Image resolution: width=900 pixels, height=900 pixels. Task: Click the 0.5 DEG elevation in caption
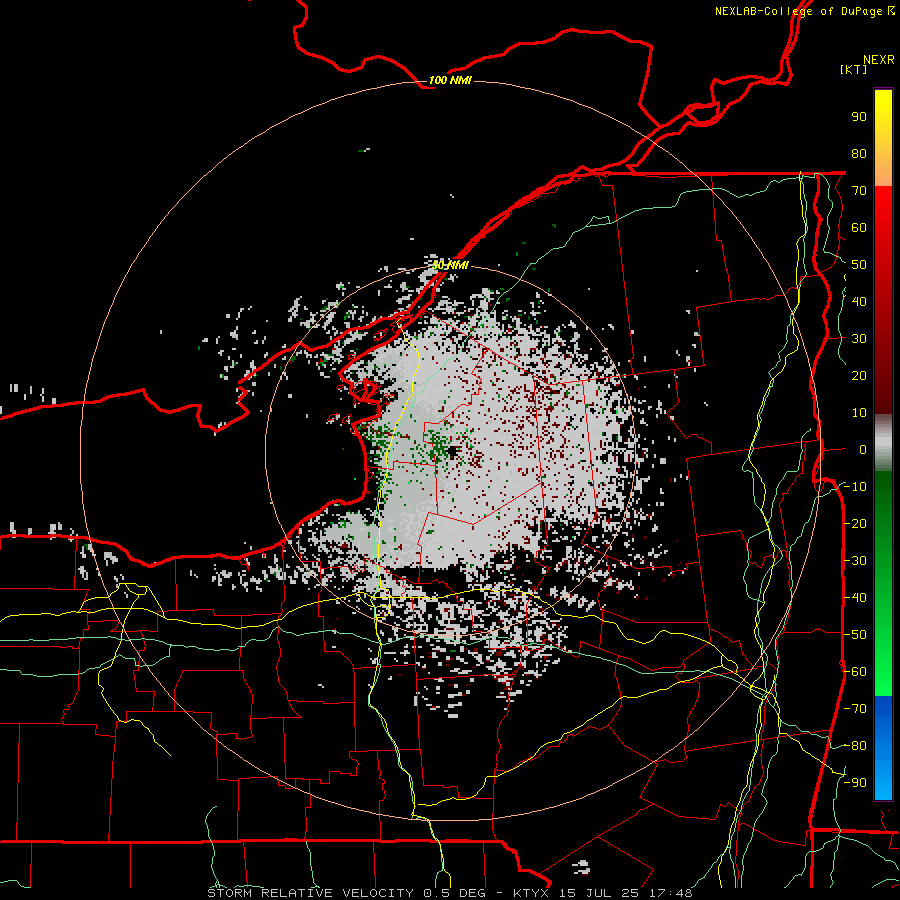[x=454, y=893]
